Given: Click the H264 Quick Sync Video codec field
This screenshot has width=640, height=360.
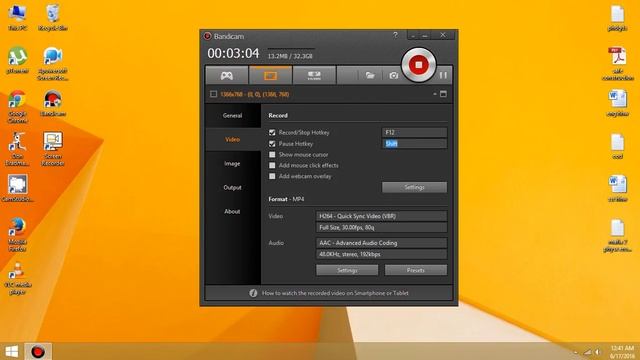Looking at the screenshot, I should 381,216.
